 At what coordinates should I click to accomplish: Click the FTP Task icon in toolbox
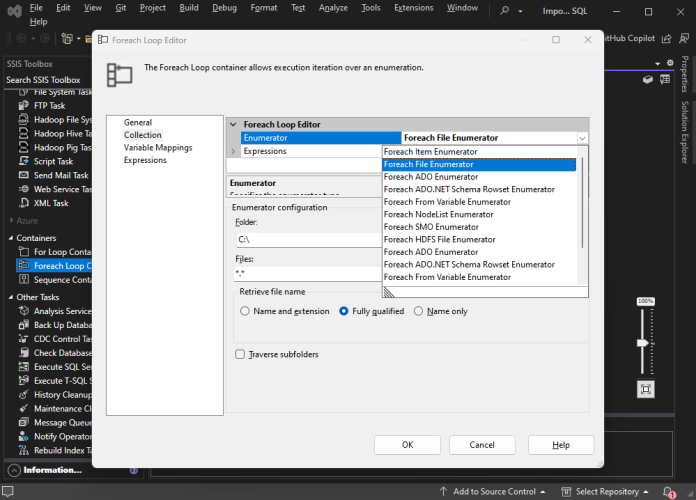[x=24, y=105]
